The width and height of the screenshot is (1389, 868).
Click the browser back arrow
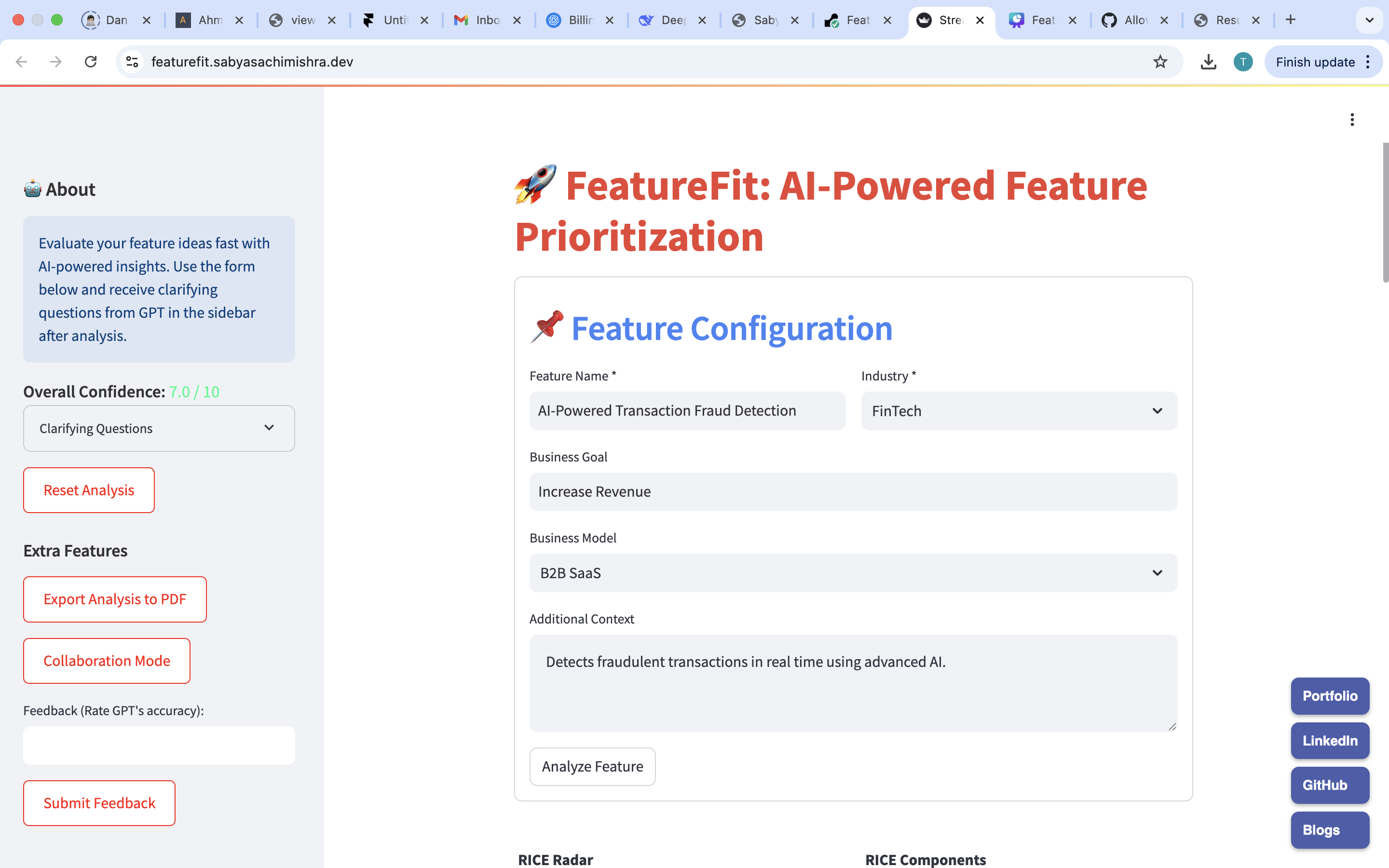pyautogui.click(x=22, y=61)
